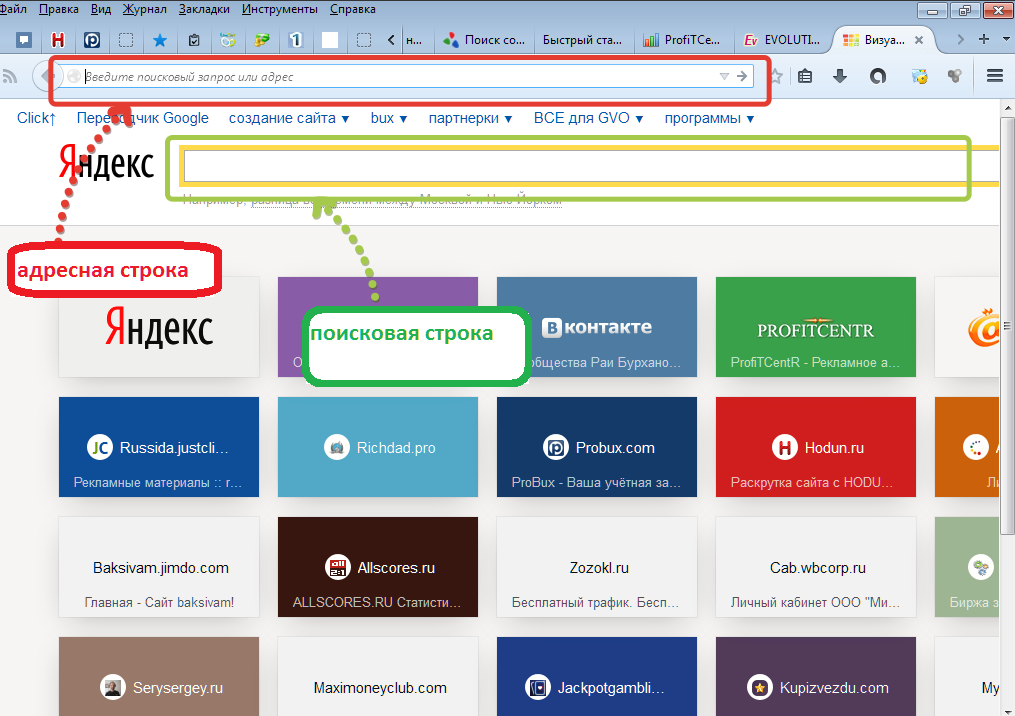Viewport: 1015px width, 716px height.
Task: Open the Справка menu
Action: pyautogui.click(x=353, y=9)
